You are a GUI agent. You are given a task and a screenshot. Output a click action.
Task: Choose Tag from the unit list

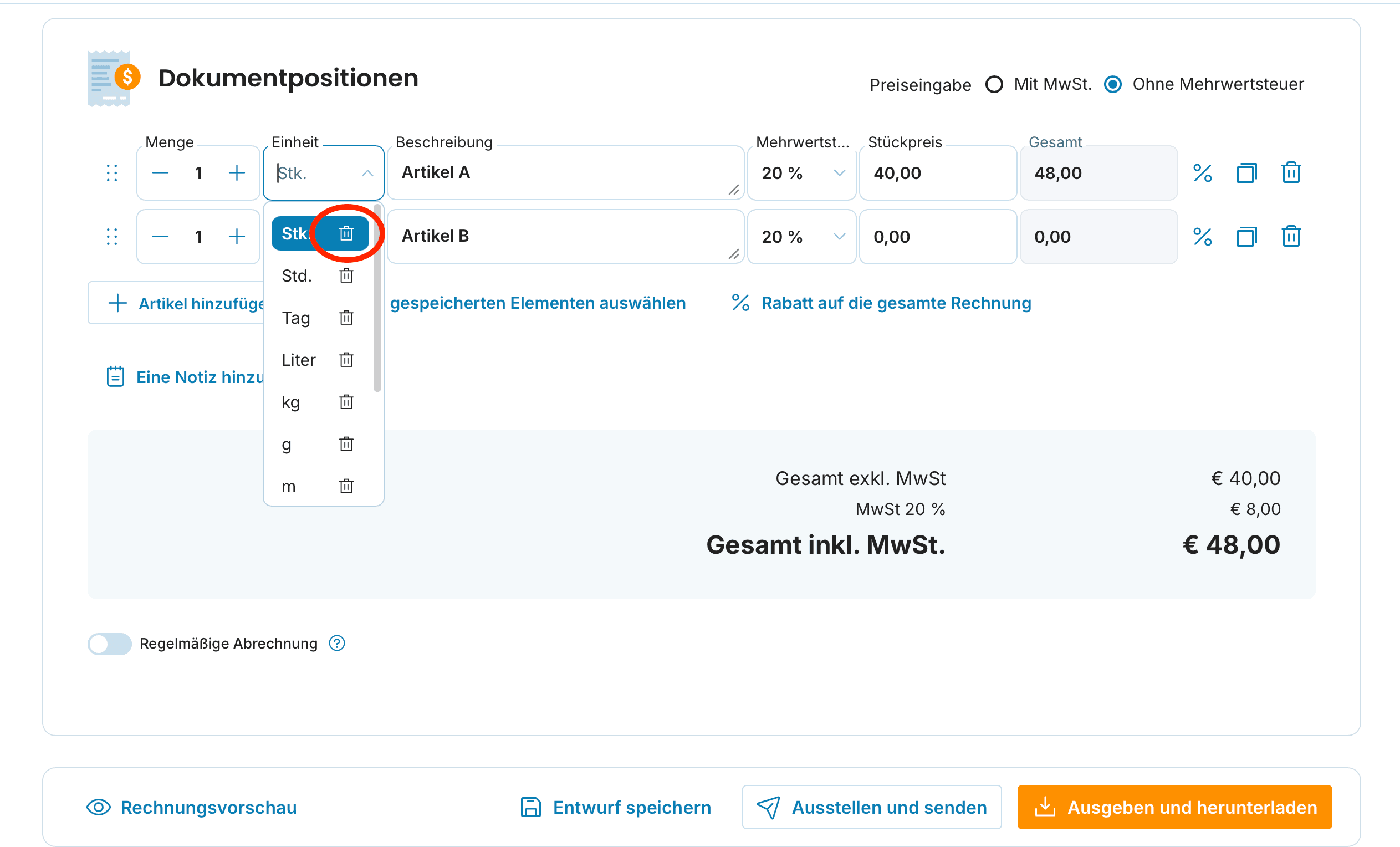click(x=296, y=318)
